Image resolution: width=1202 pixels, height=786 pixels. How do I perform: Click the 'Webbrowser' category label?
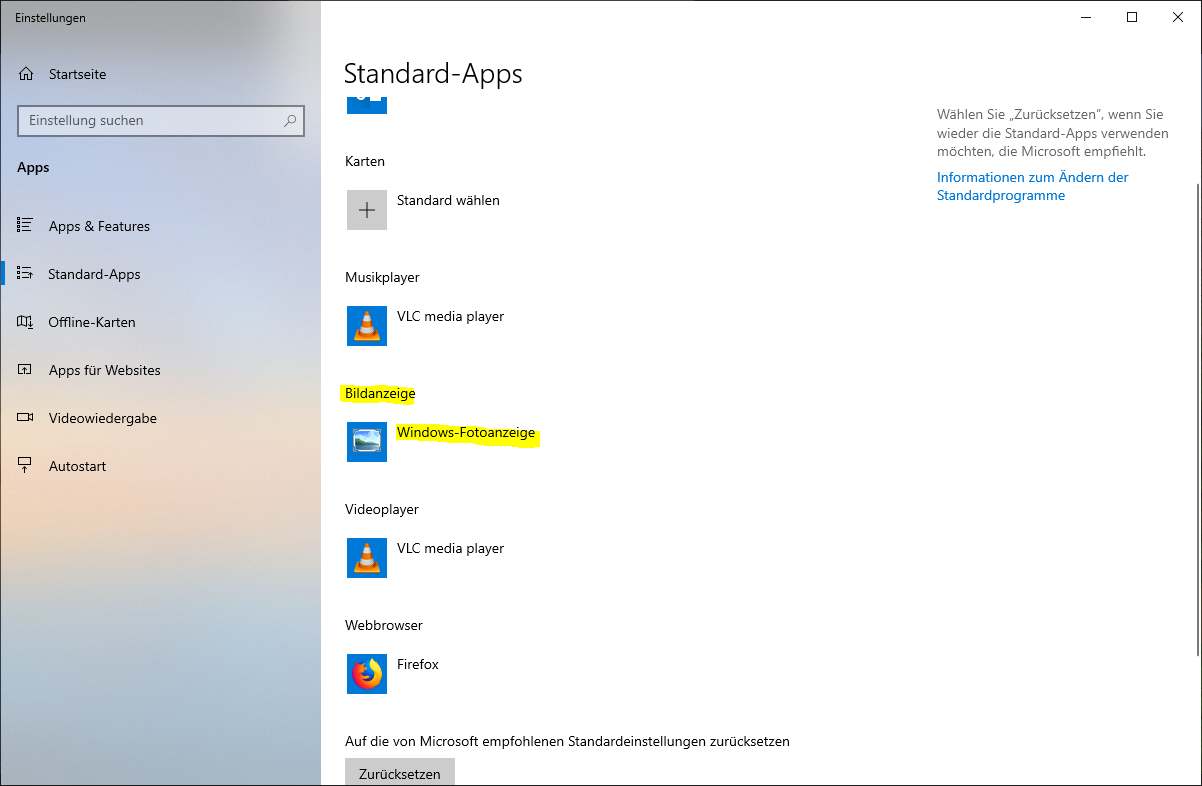point(384,625)
